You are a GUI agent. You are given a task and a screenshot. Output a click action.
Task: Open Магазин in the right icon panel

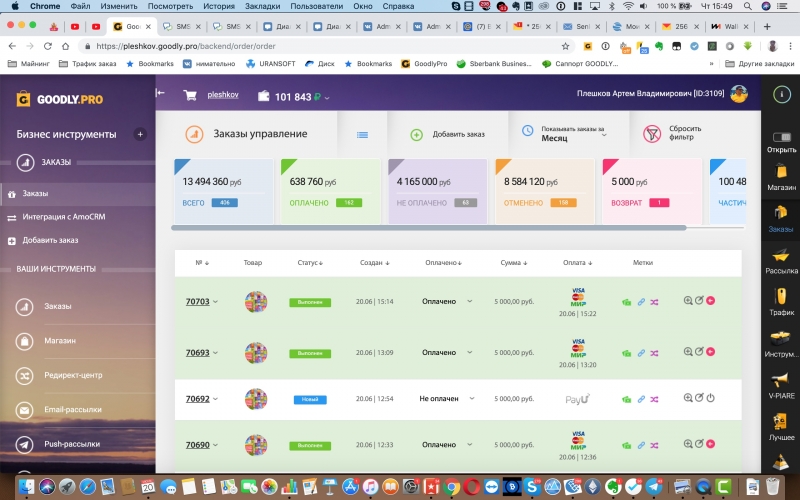point(781,177)
